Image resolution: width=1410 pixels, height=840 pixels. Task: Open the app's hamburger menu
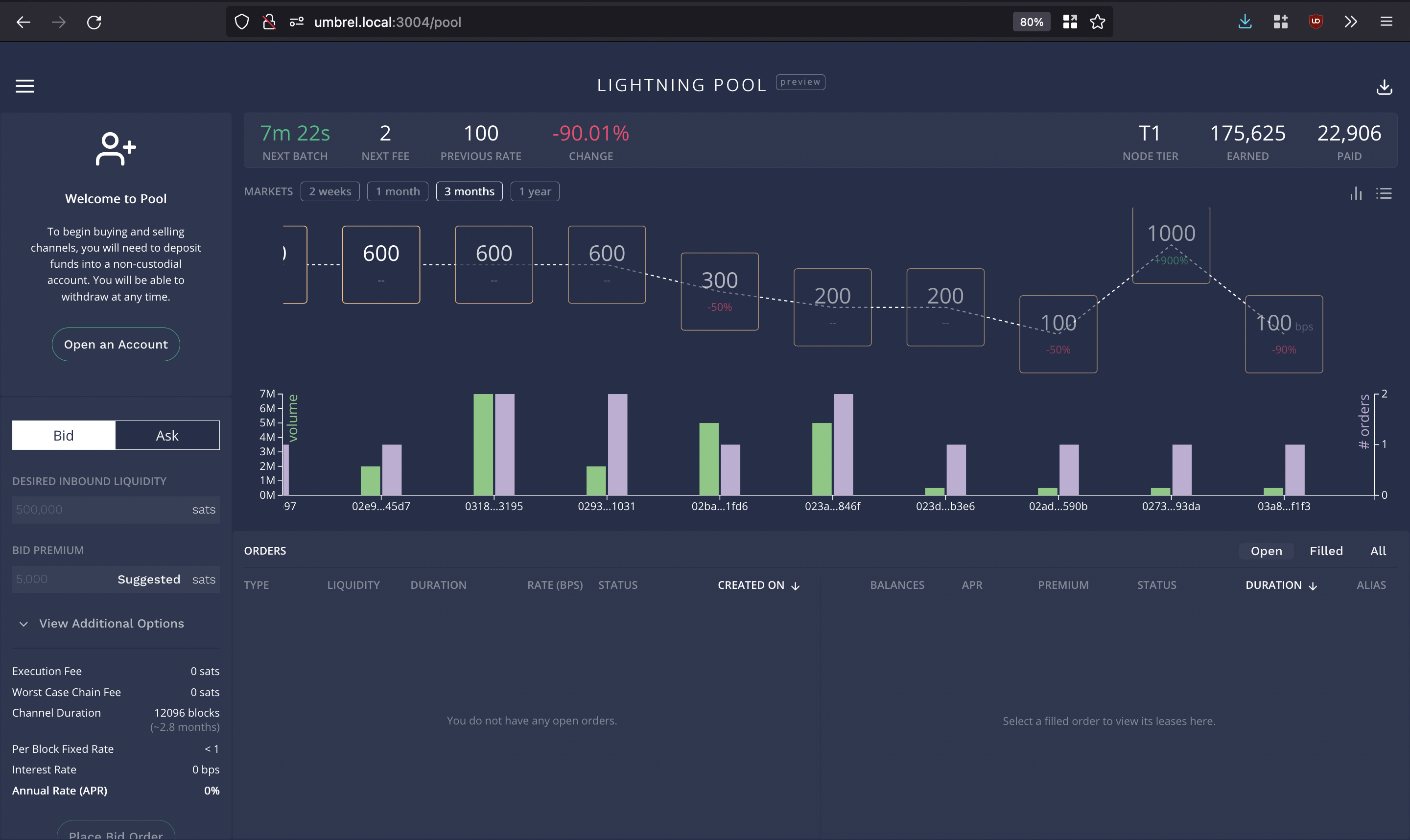pos(25,86)
